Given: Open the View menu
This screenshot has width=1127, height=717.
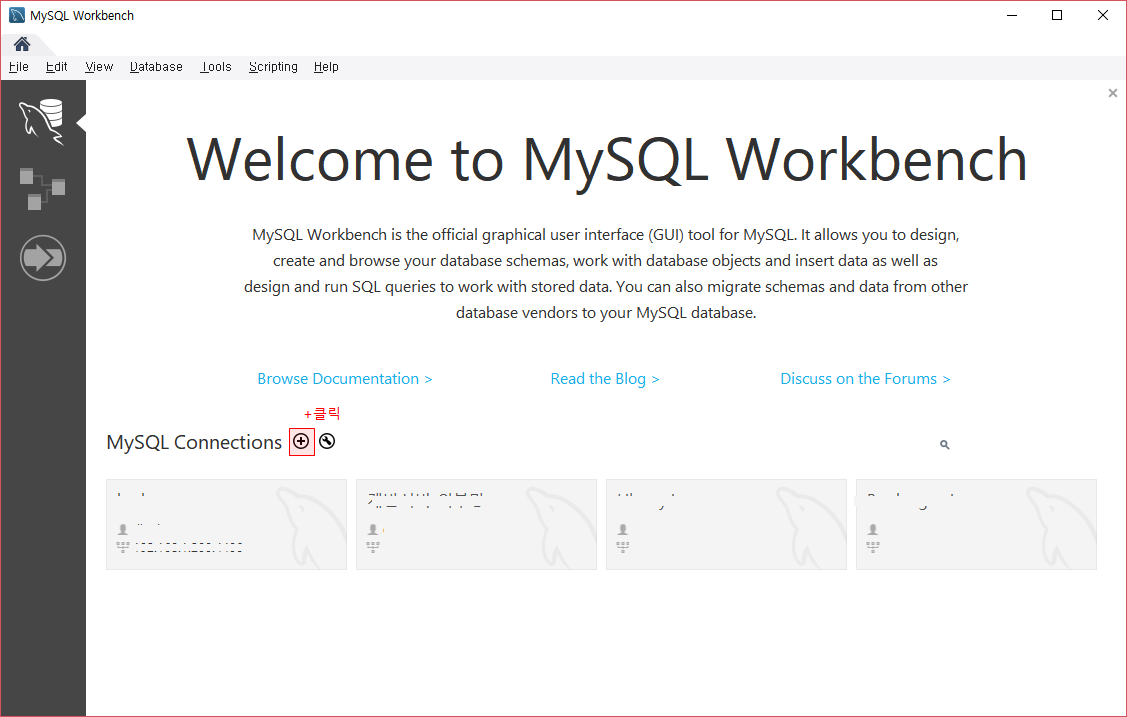Looking at the screenshot, I should 99,67.
